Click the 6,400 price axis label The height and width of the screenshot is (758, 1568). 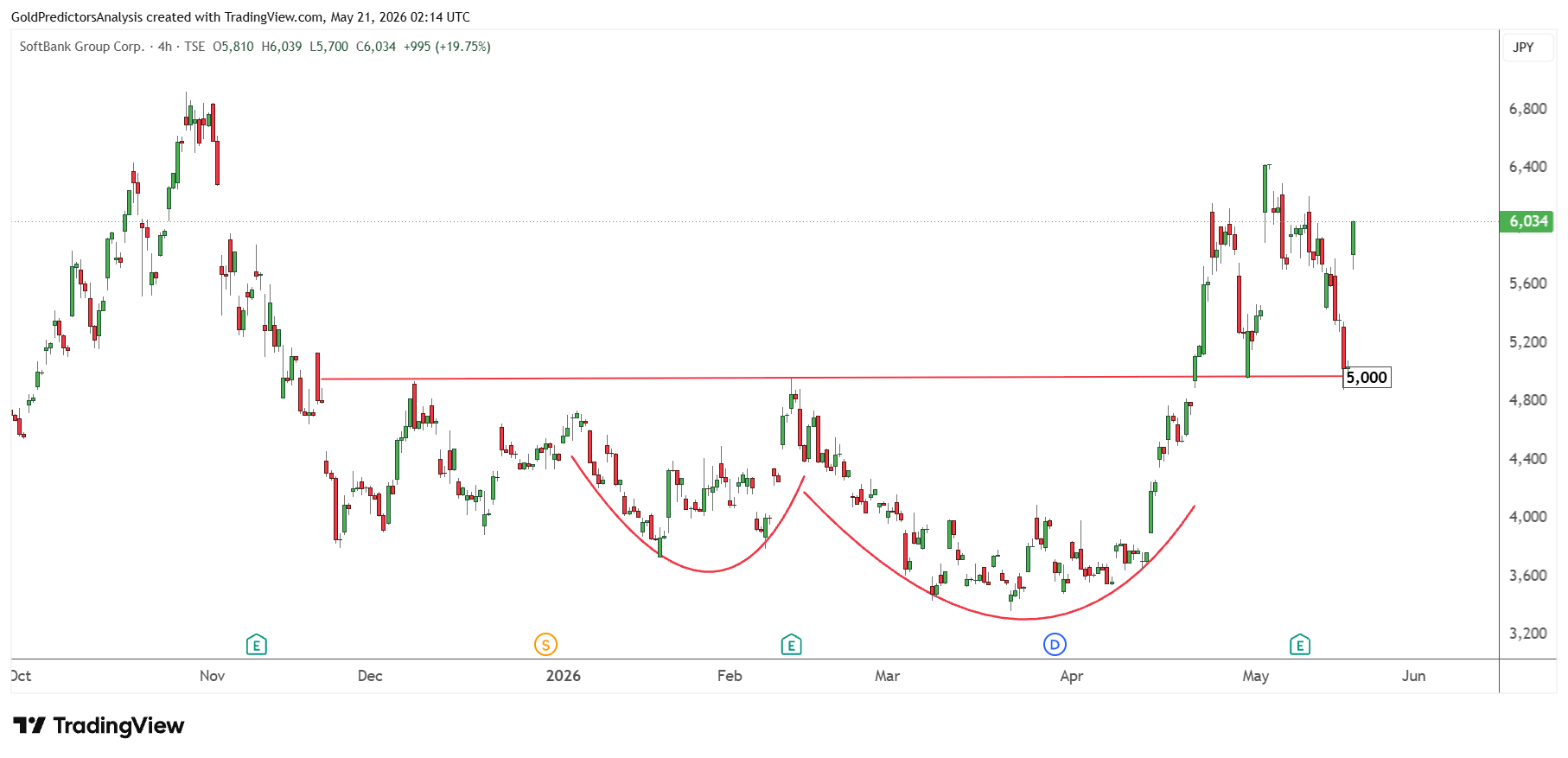1527,167
